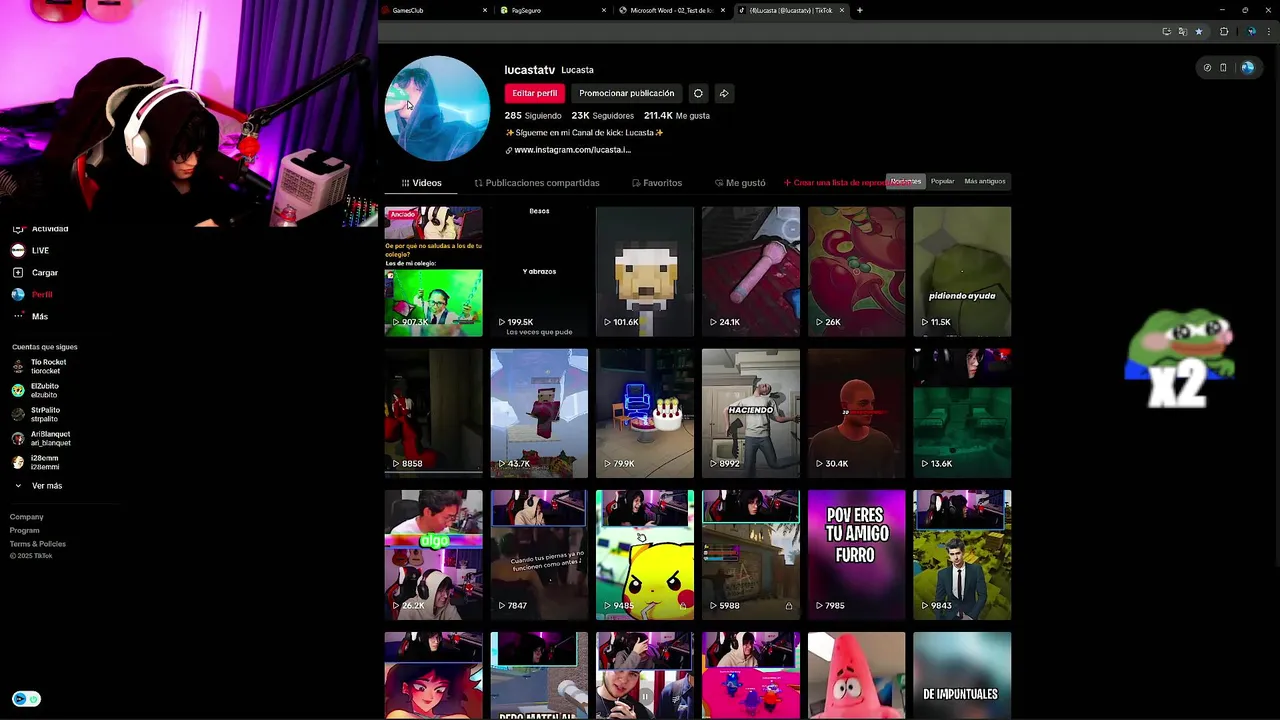The height and width of the screenshot is (720, 1280).
Task: Expand the Program footer section
Action: [x=25, y=530]
